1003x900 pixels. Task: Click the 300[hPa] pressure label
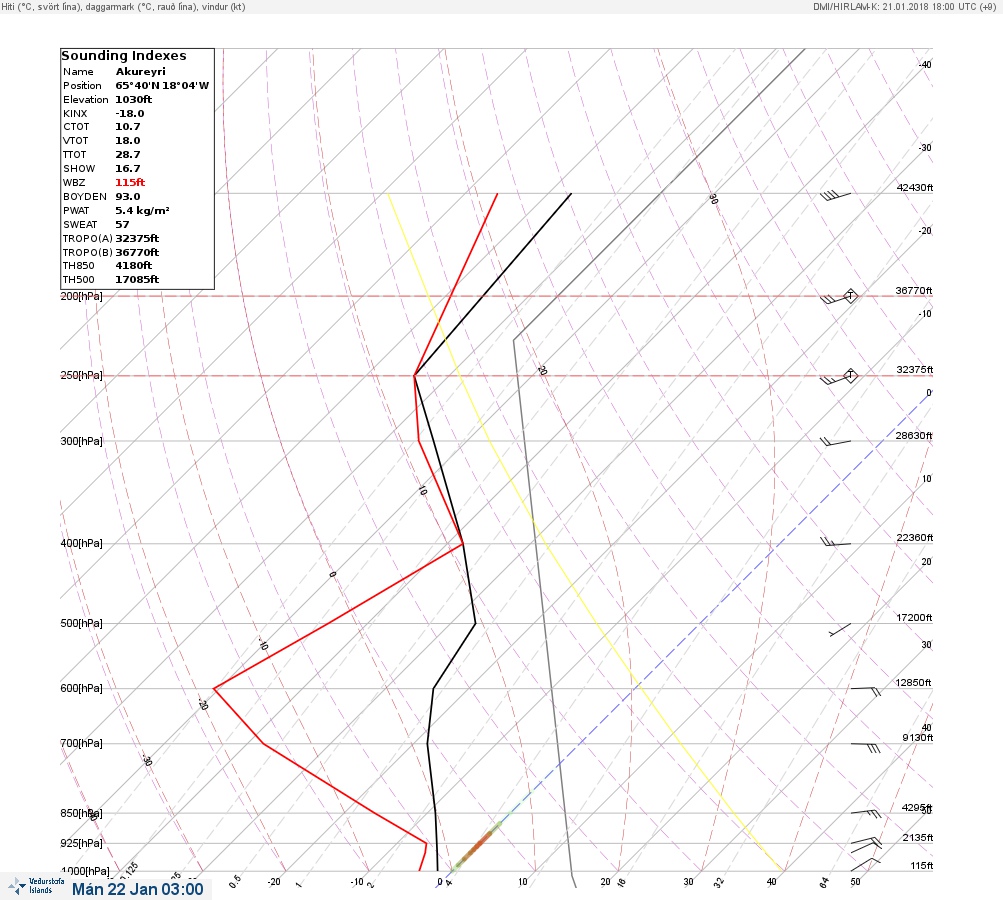pos(81,441)
